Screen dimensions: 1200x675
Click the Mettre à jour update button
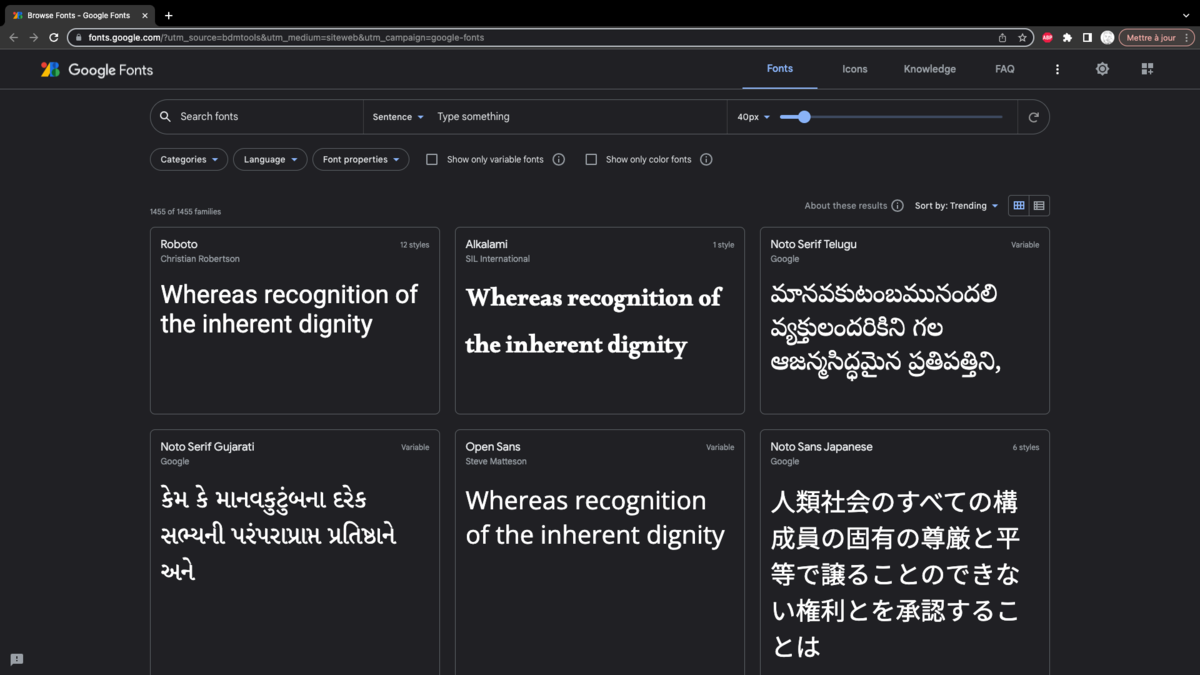(1156, 38)
